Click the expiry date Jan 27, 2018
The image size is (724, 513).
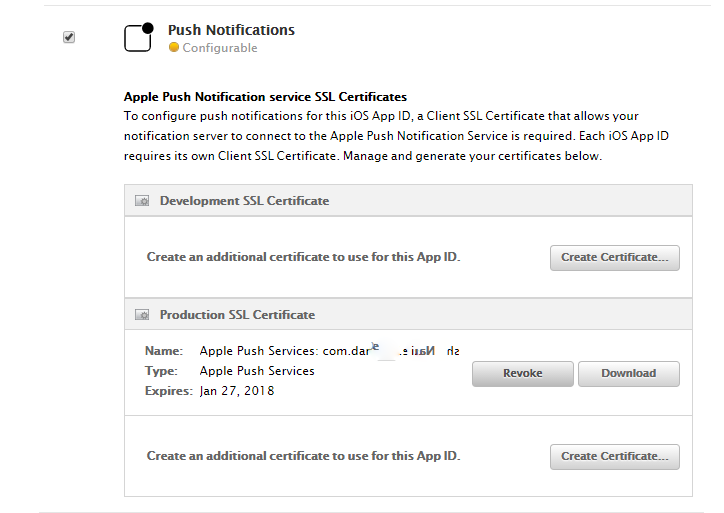pos(237,391)
